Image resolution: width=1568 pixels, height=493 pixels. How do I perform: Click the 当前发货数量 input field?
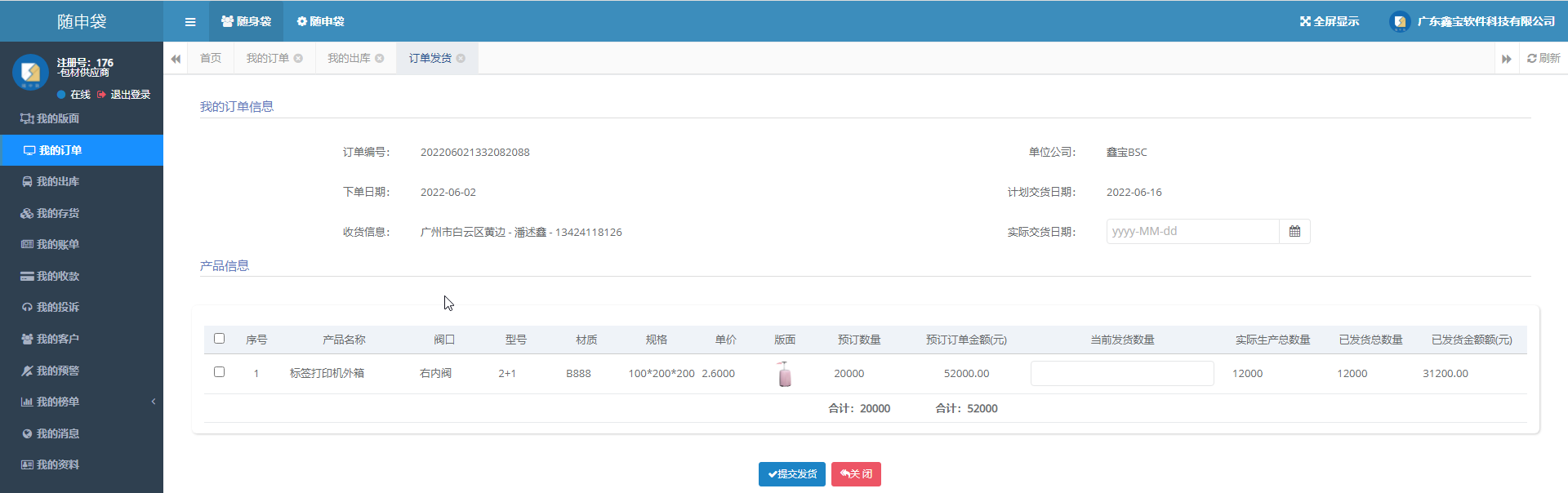(x=1122, y=374)
